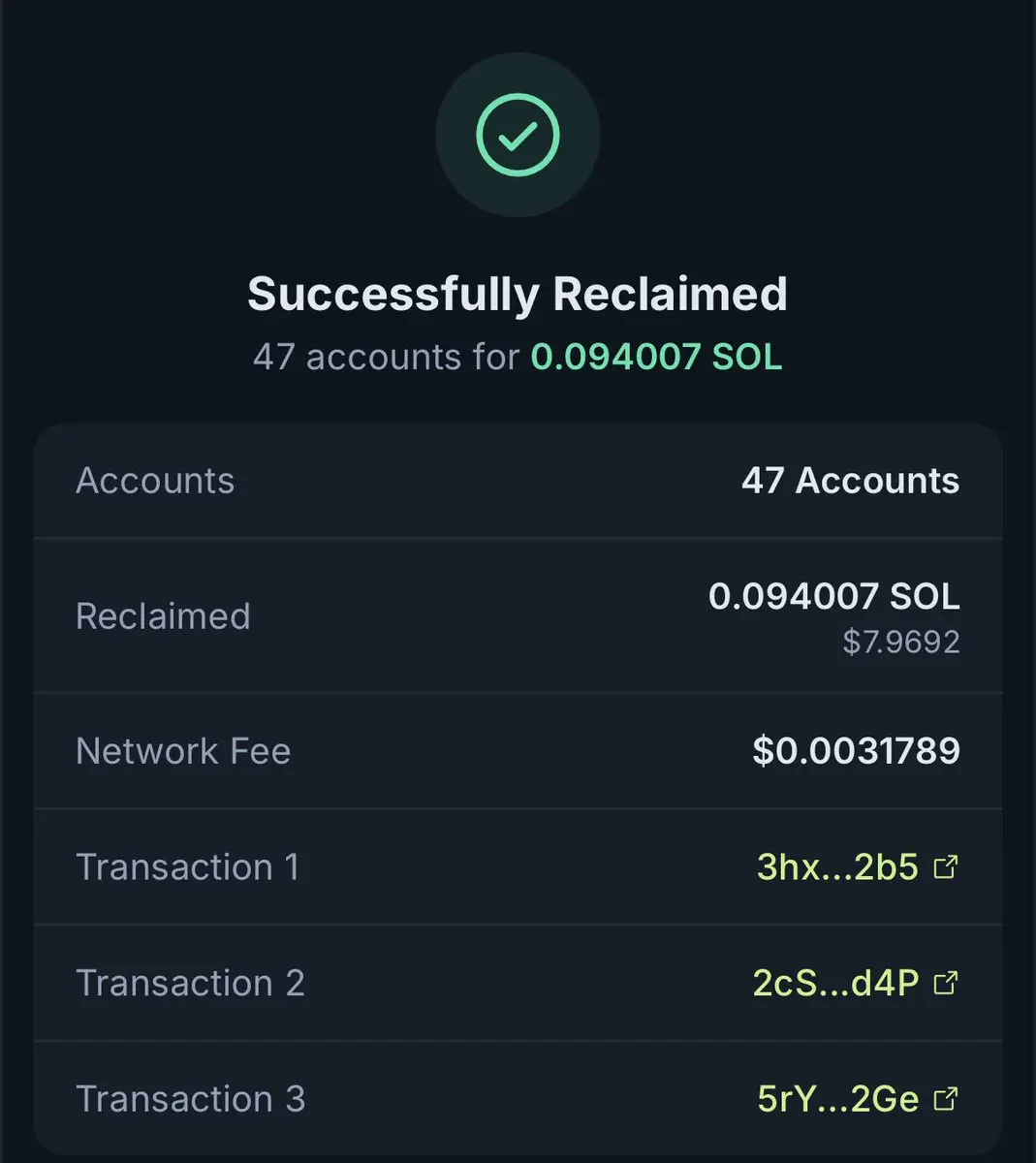Click the Successfully Reclaimed heading

click(518, 294)
